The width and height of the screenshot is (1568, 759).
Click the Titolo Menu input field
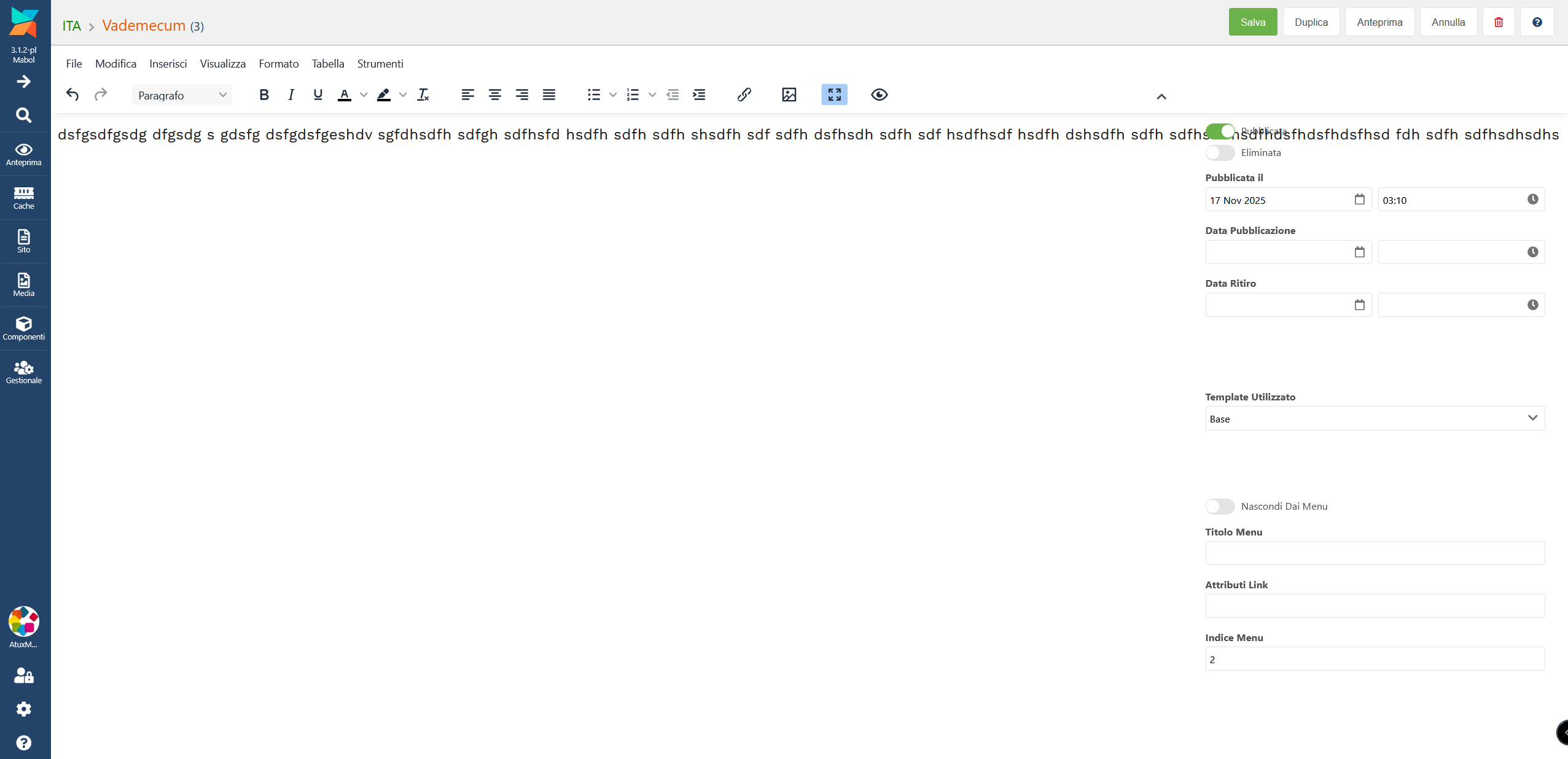[1375, 553]
